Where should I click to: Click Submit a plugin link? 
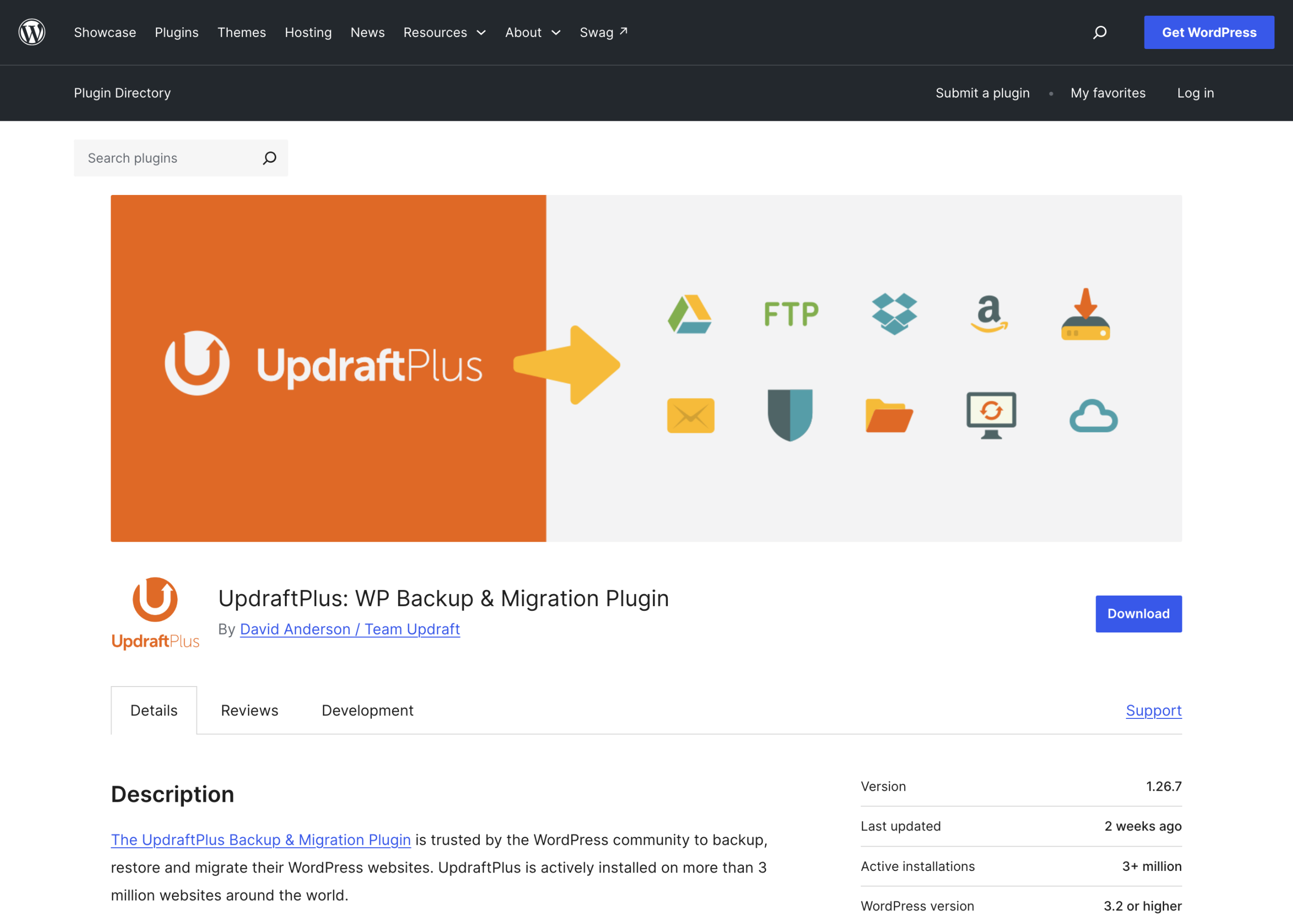pyautogui.click(x=982, y=93)
